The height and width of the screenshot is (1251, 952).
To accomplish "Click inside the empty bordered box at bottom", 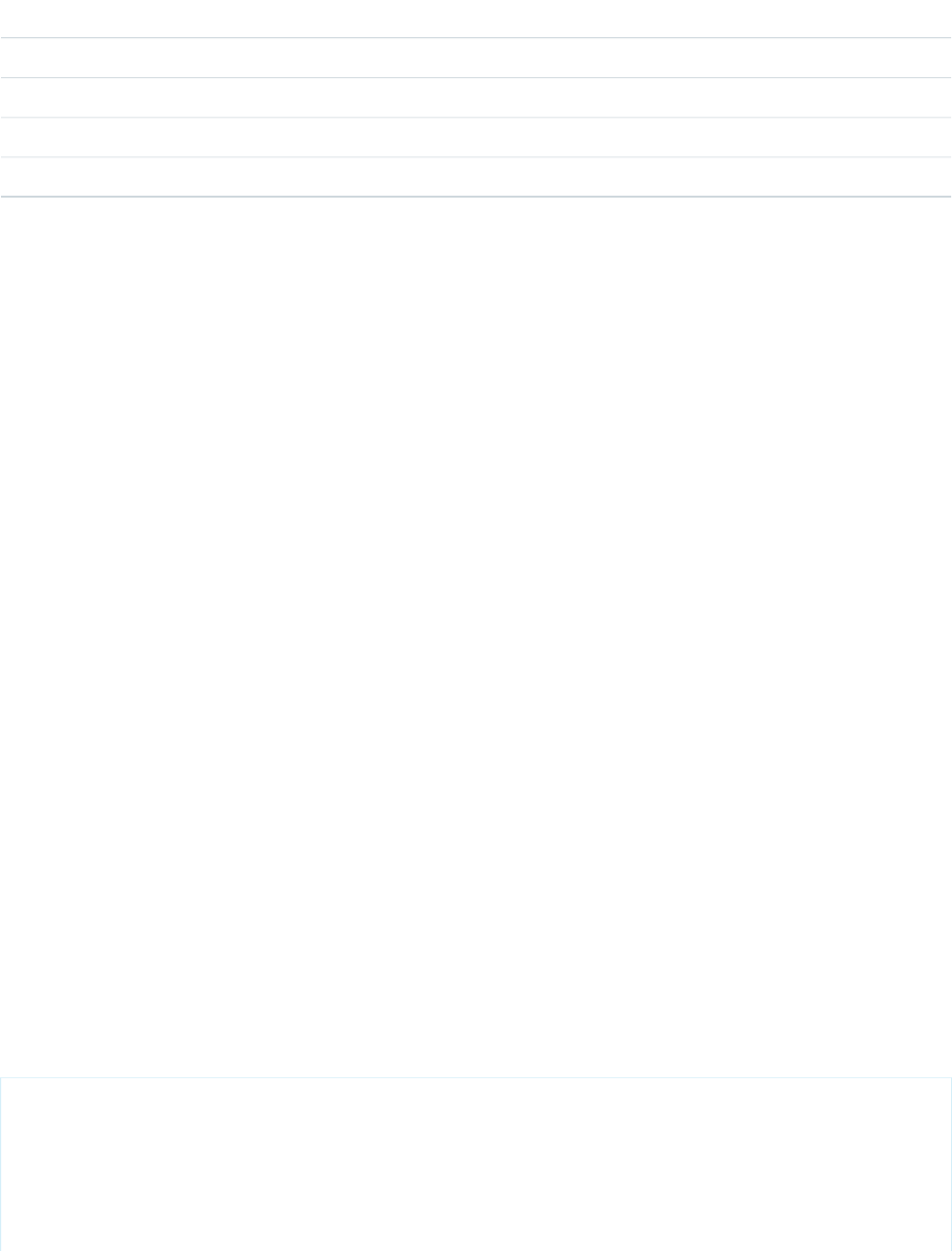I will (476, 1163).
